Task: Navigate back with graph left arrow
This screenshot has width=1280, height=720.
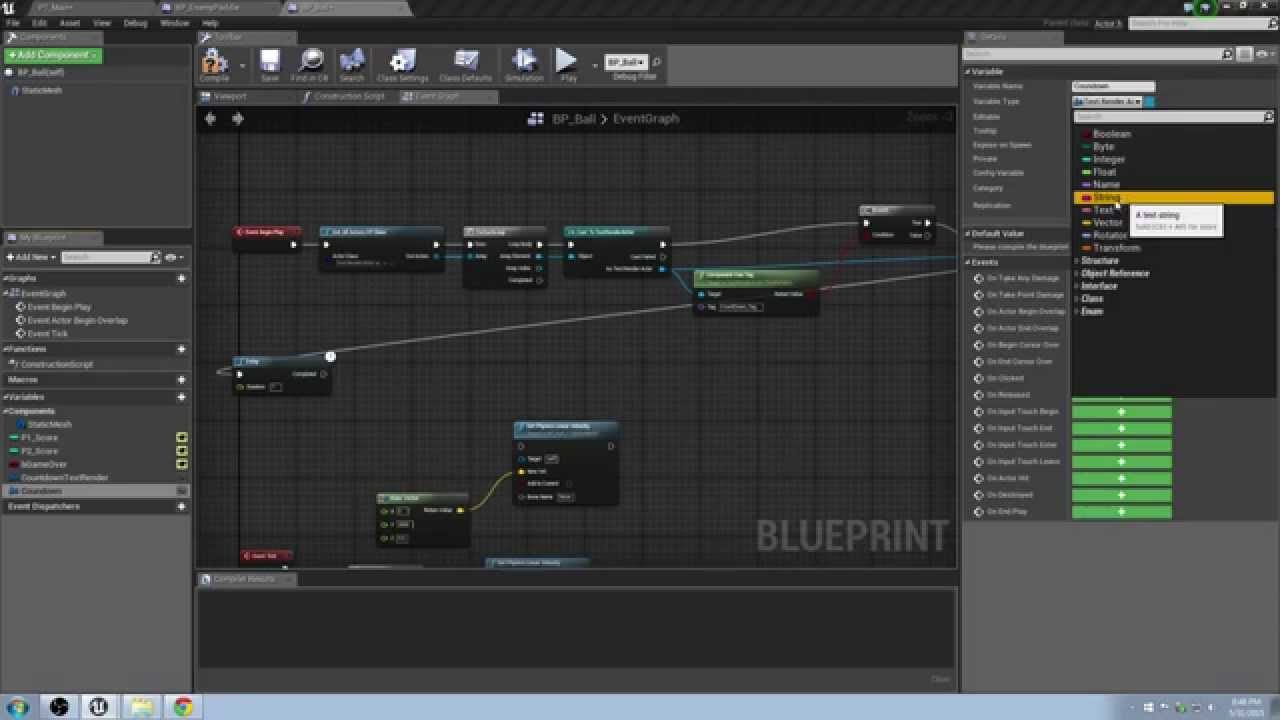Action: click(x=210, y=118)
